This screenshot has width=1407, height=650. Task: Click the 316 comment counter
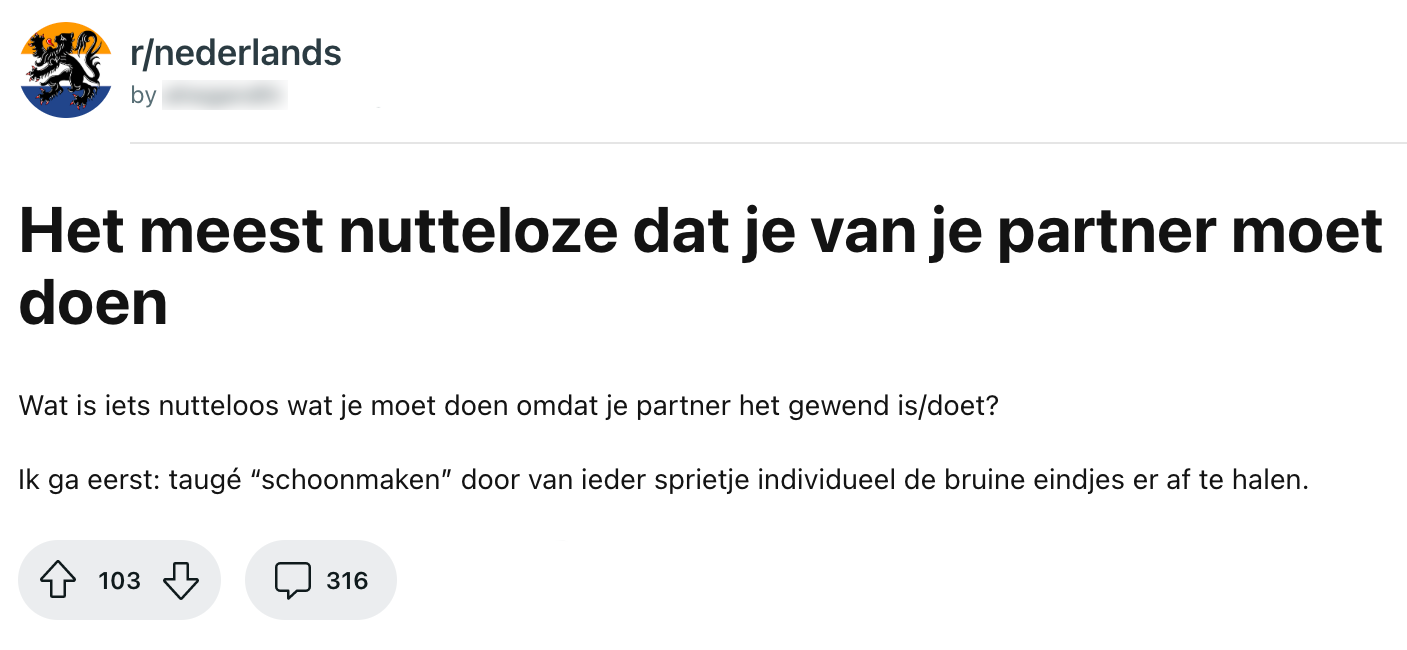(x=347, y=579)
